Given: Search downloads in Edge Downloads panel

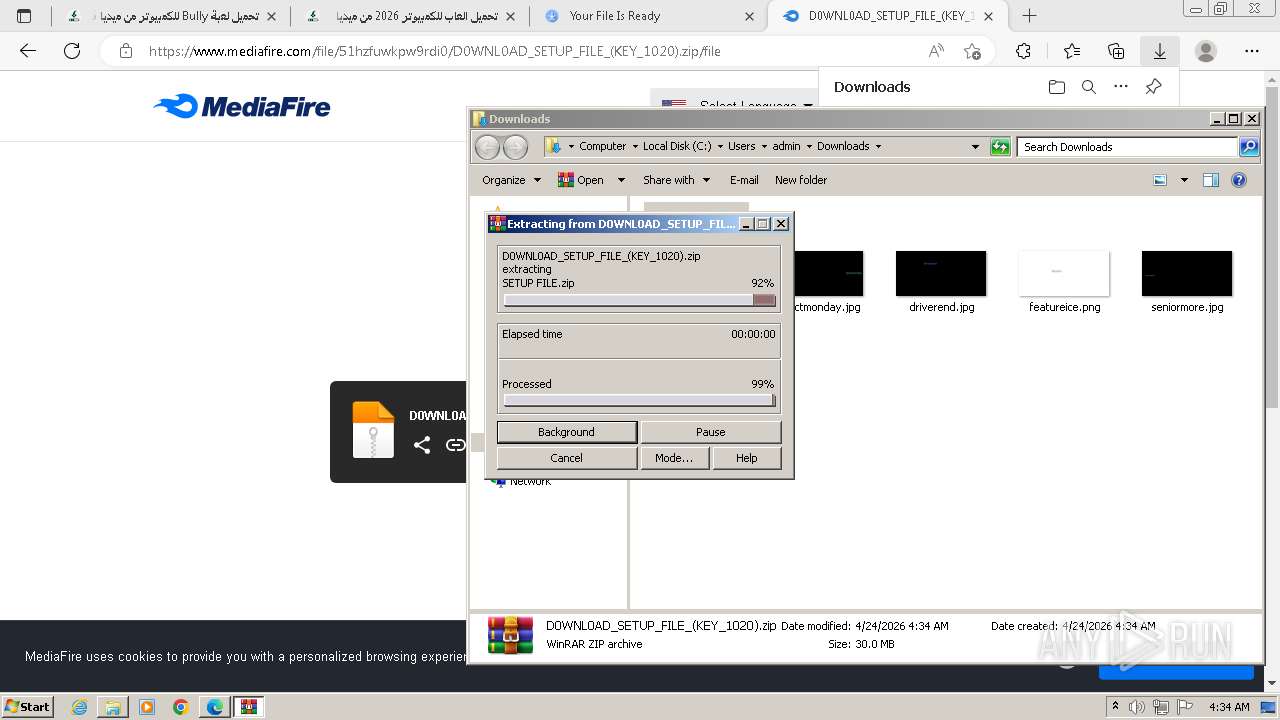Looking at the screenshot, I should point(1089,87).
